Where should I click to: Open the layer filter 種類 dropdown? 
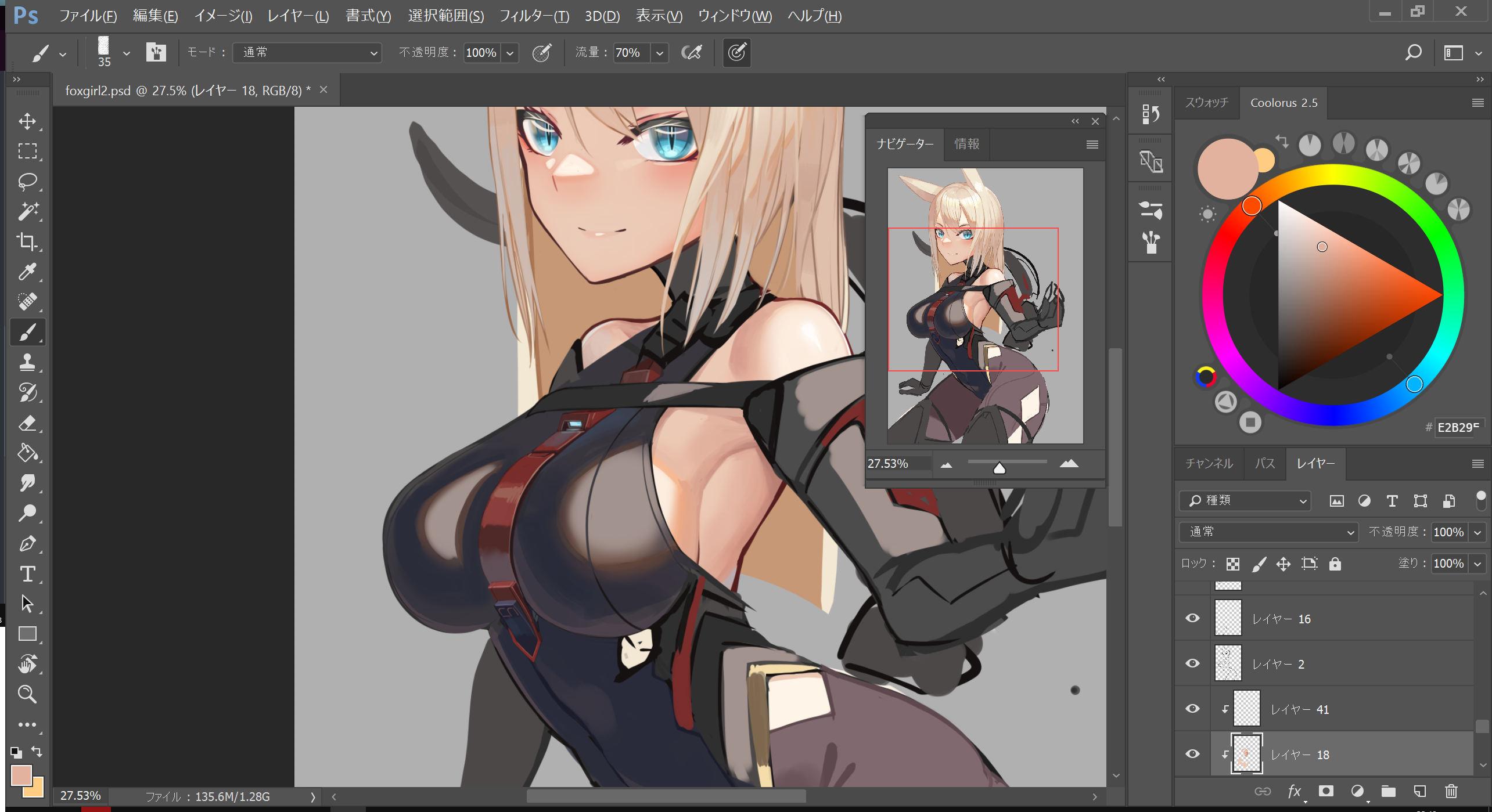pos(1245,500)
